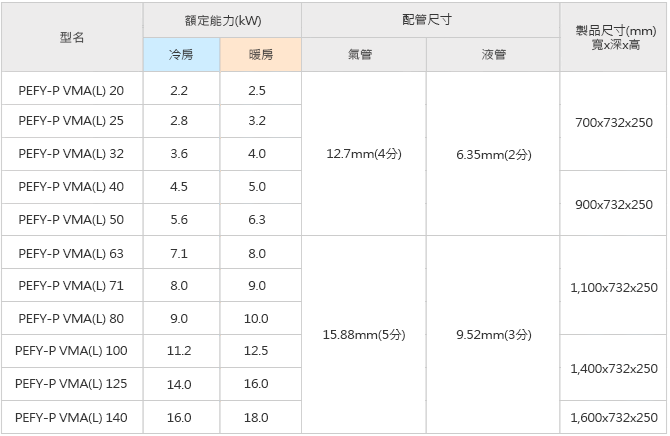Select the 額定能力(kW) header cell
The height and width of the screenshot is (436, 670).
[222, 20]
